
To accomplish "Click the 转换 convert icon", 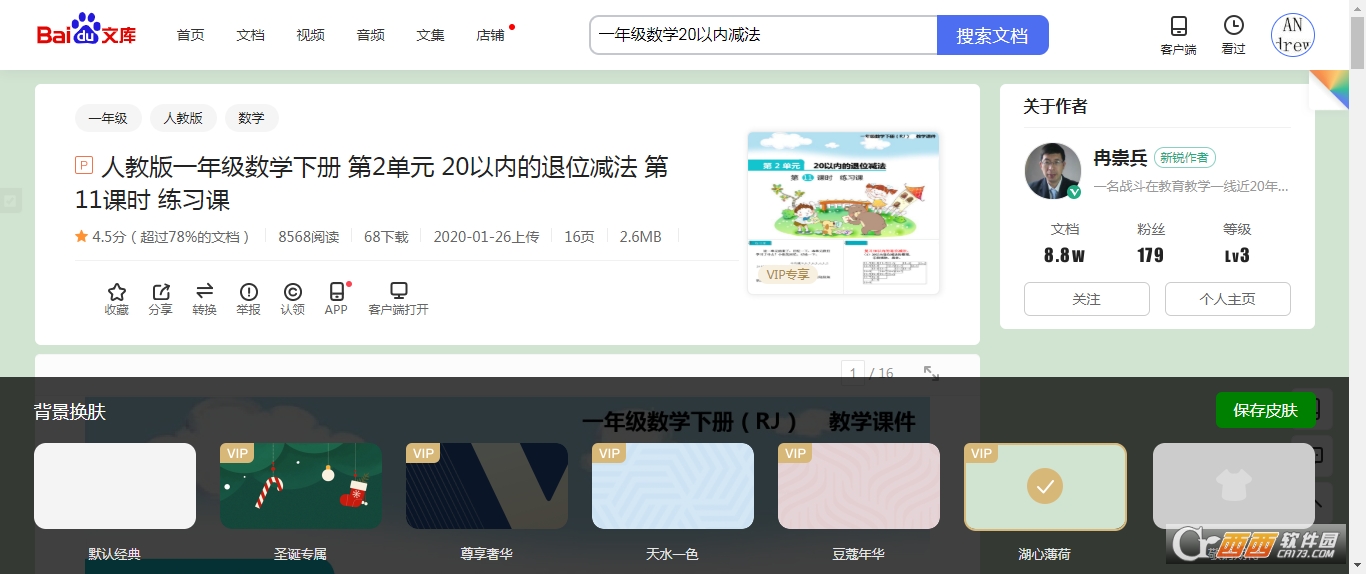I will [x=205, y=291].
